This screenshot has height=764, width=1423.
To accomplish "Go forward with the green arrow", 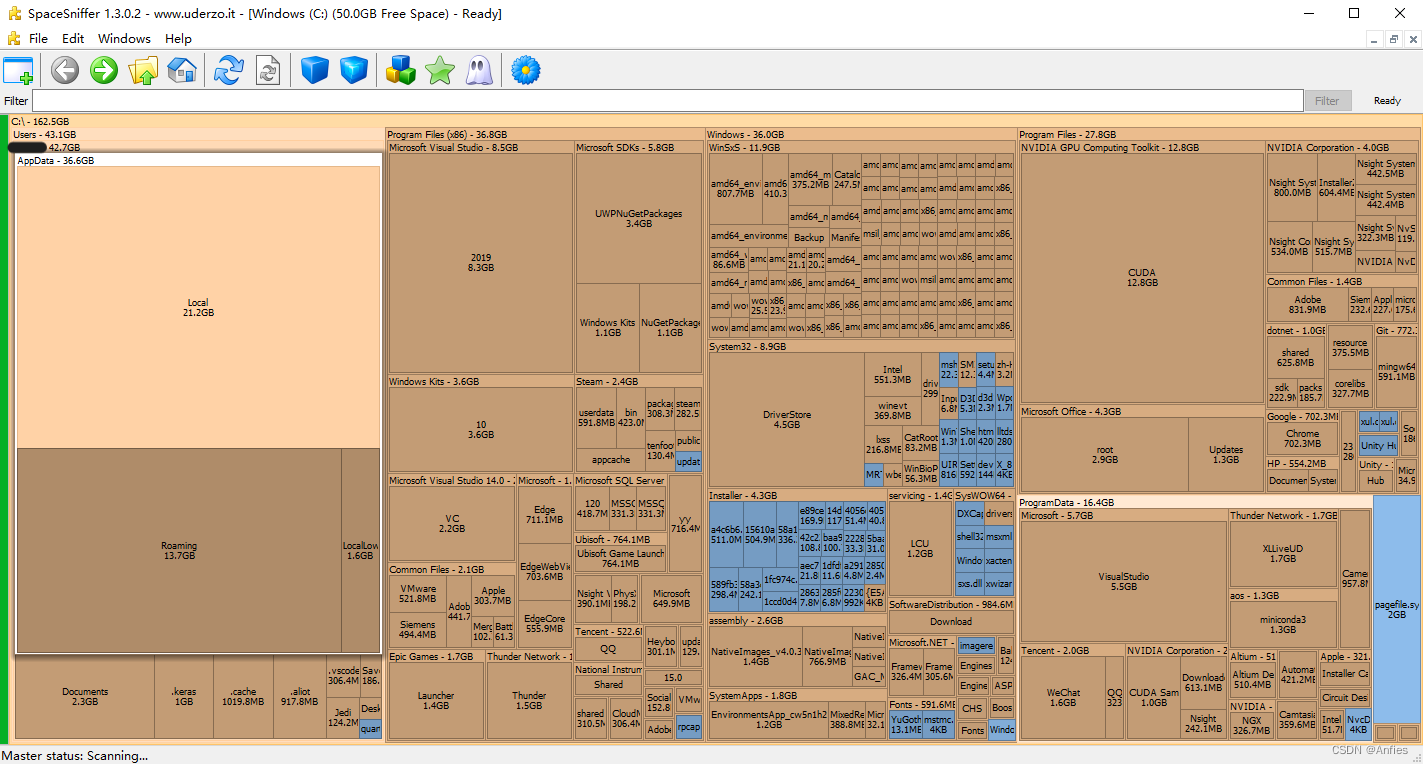I will [x=104, y=70].
